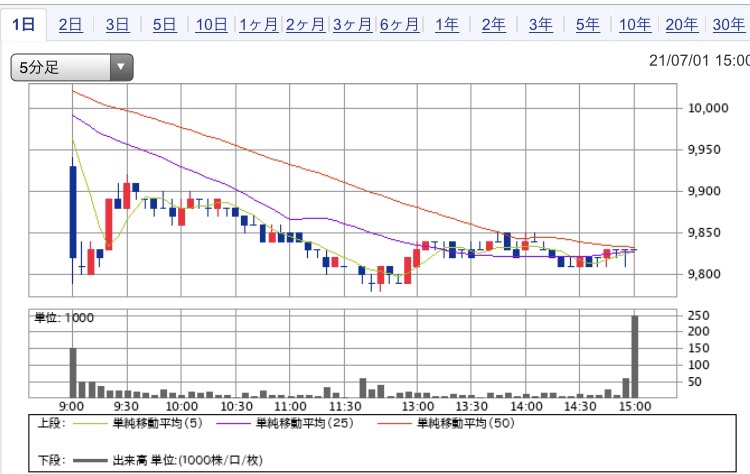Click the tall 15:00 closing volume bar
Screen dimensions: 750x474
[635, 356]
